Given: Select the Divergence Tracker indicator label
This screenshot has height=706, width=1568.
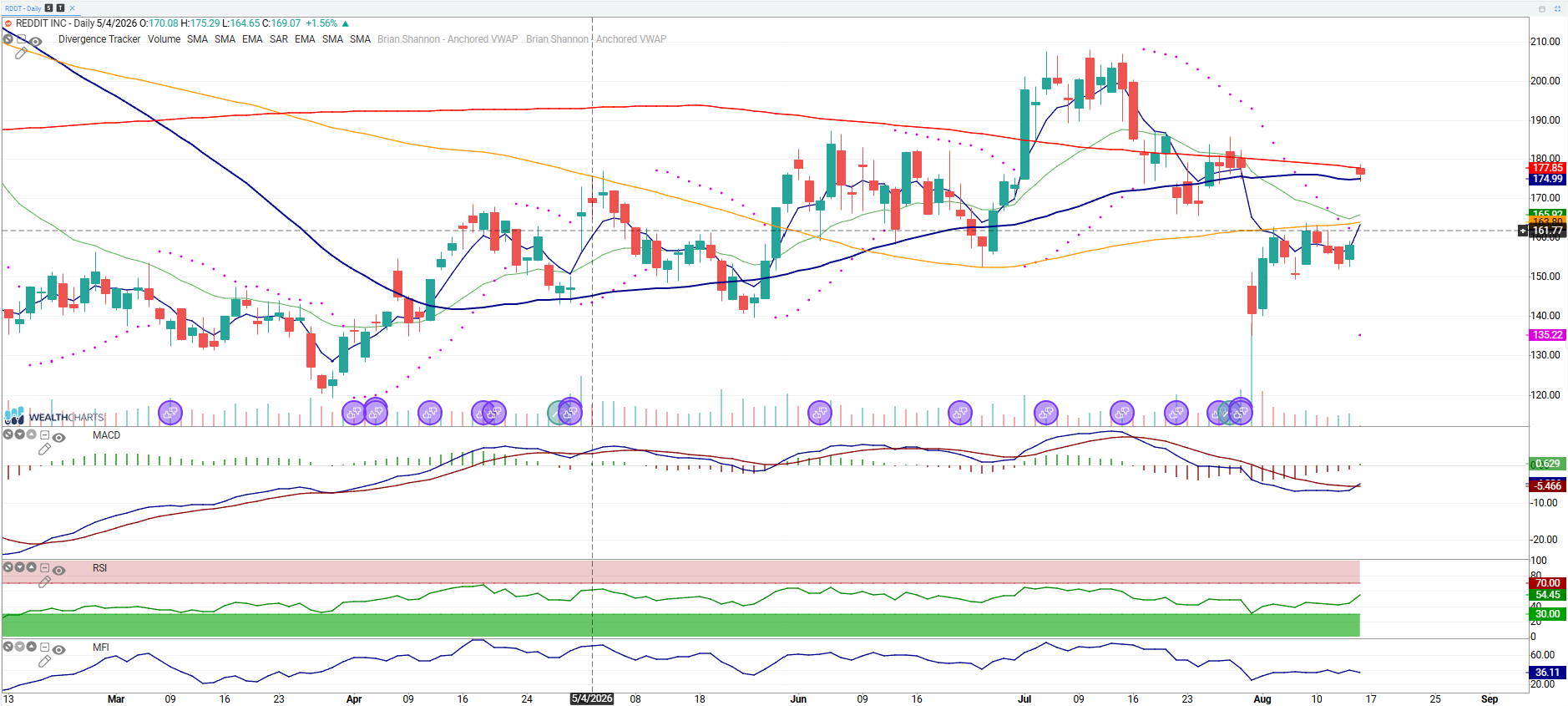Looking at the screenshot, I should tap(99, 39).
